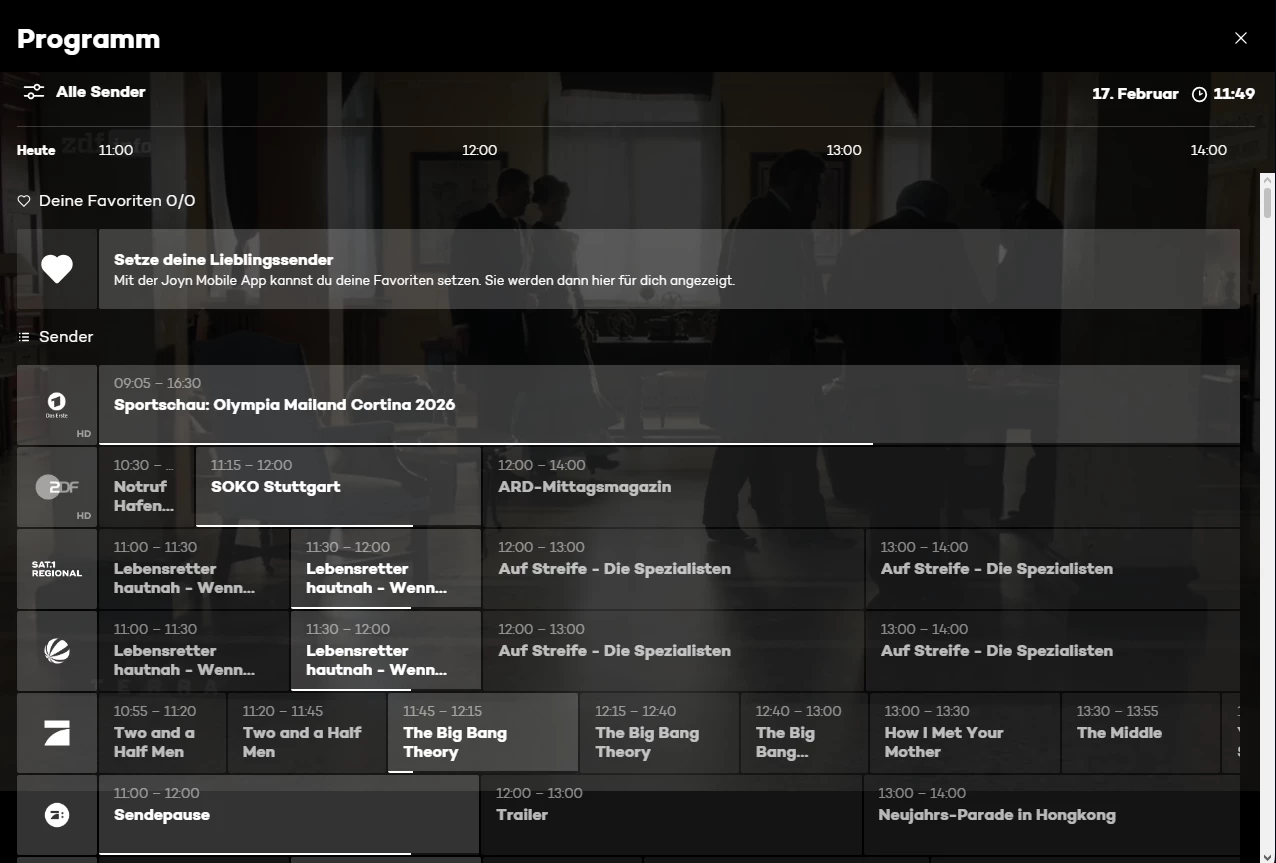The height and width of the screenshot is (863, 1276).
Task: Select the Sendepause programme
Action: [289, 815]
